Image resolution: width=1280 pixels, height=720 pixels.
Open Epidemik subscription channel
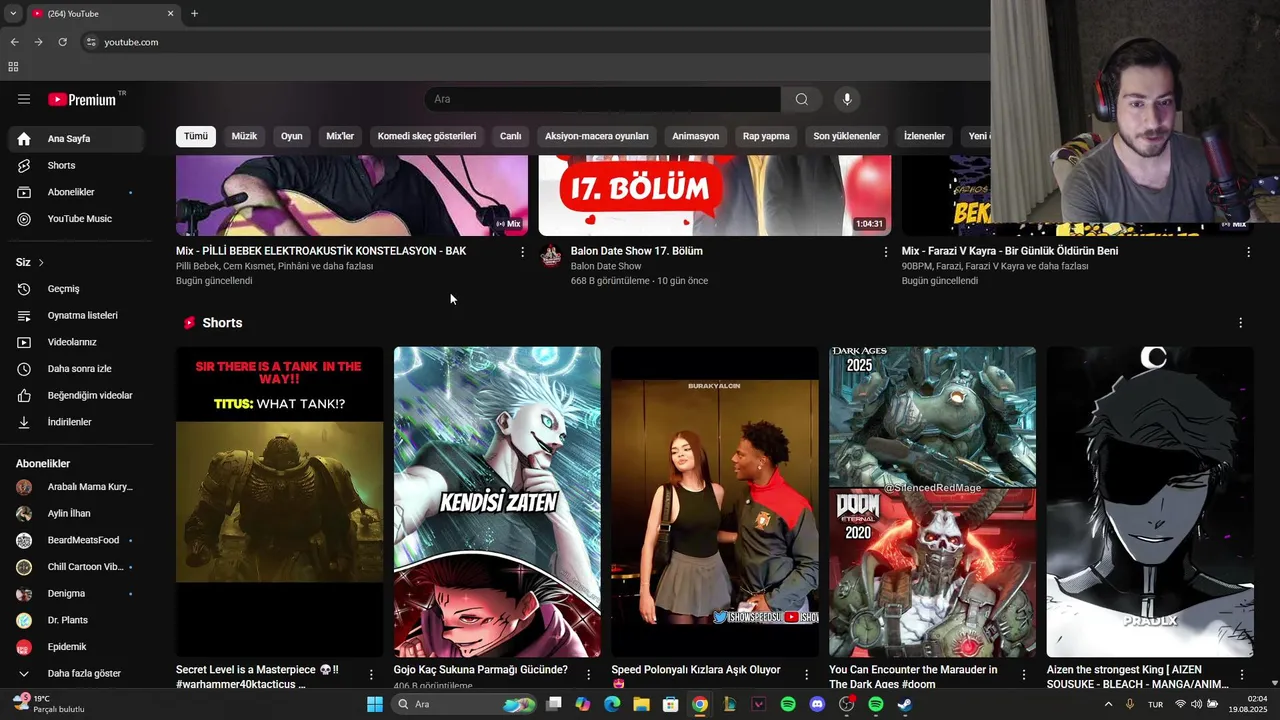(77, 647)
